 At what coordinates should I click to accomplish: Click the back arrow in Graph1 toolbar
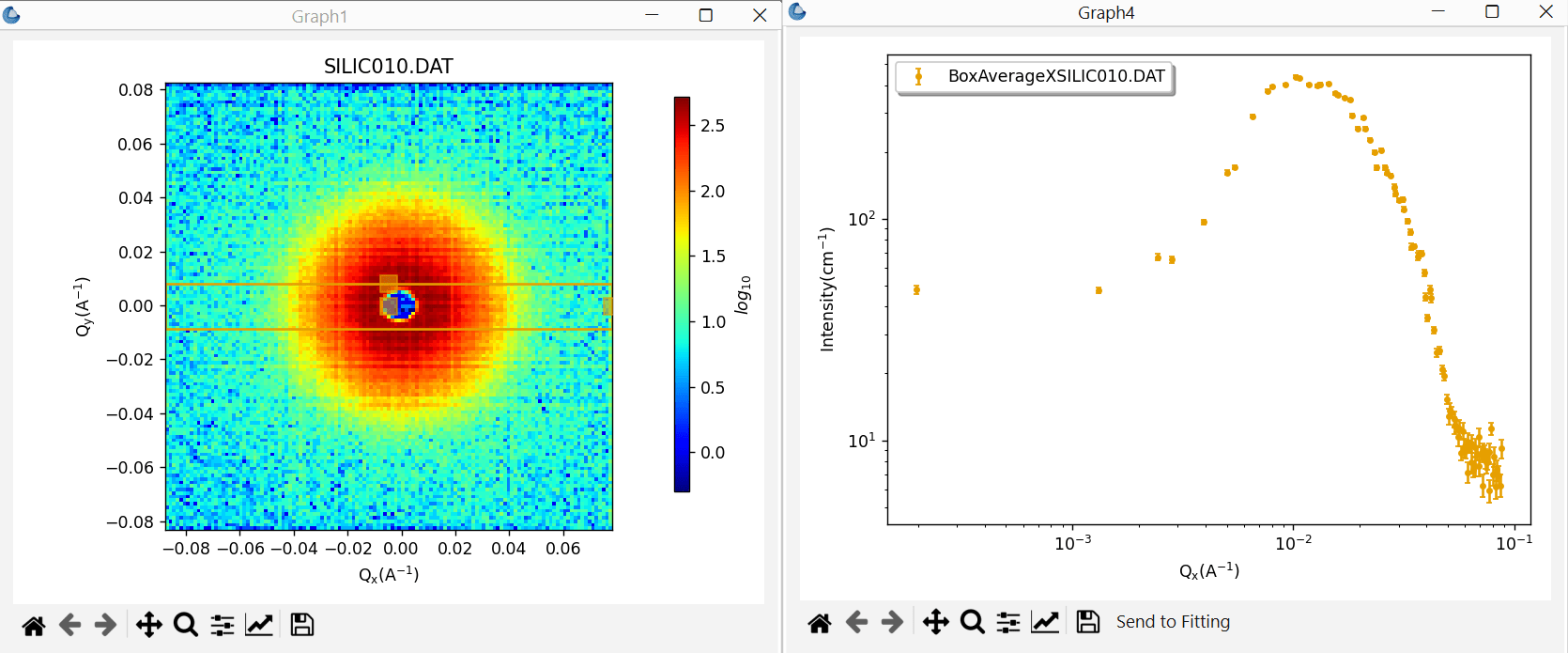69,625
